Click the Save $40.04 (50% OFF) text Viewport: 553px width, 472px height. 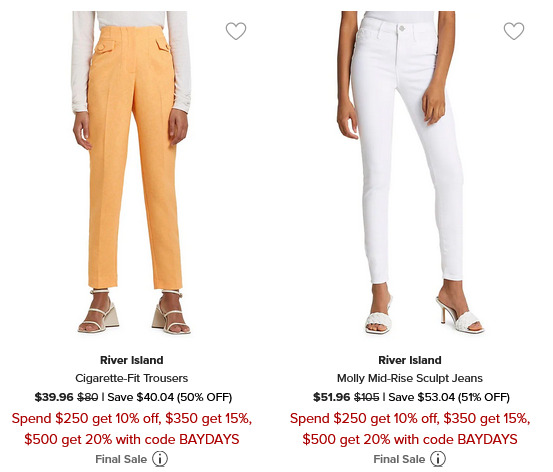pyautogui.click(x=170, y=397)
